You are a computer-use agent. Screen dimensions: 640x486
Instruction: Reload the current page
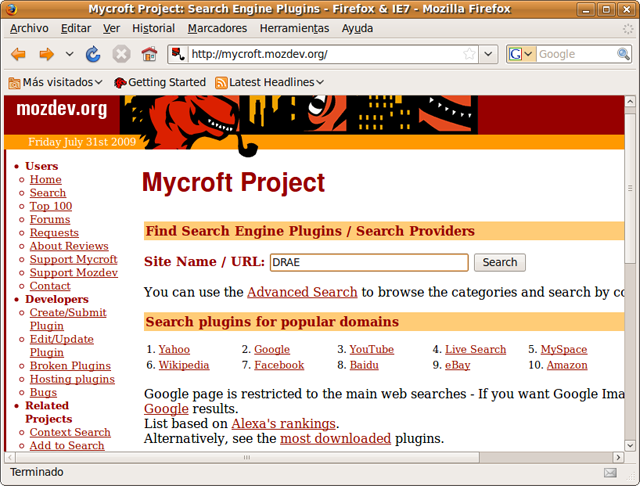tap(93, 54)
